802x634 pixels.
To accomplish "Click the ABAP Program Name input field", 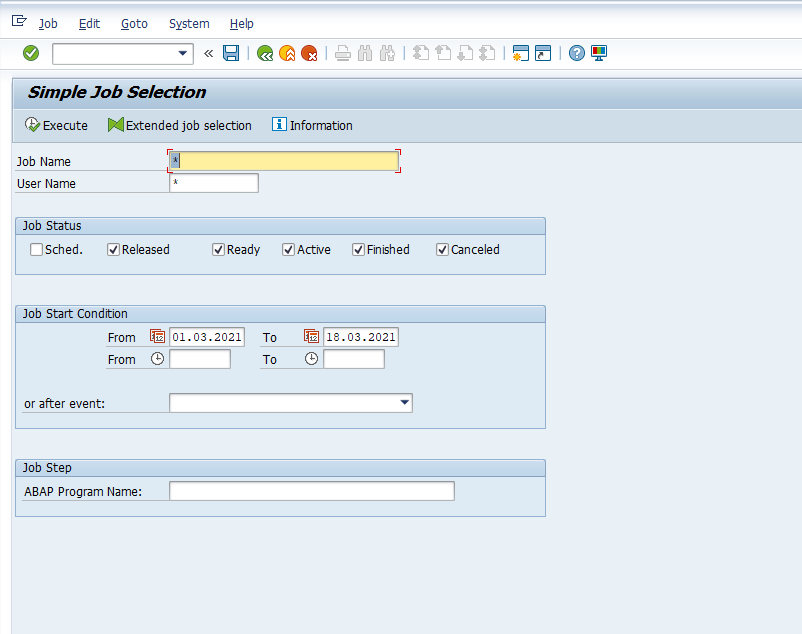I will click(311, 491).
